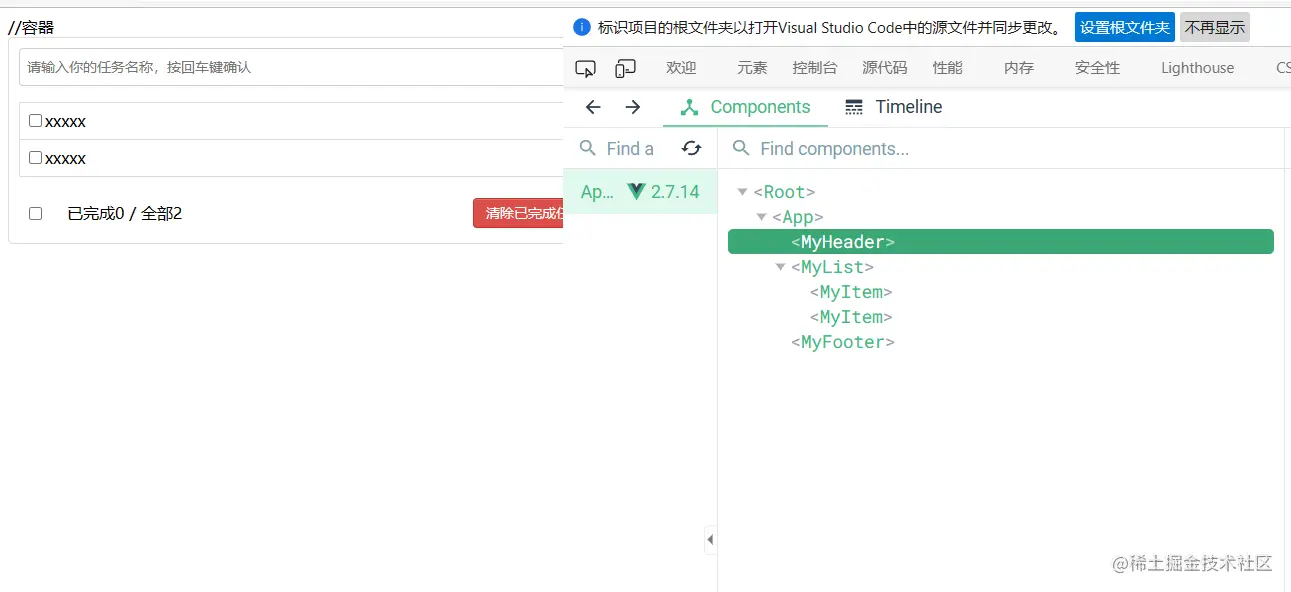Screen dimensions: 1291x592
Task: Collapse the left pane arrow handle
Action: click(x=710, y=540)
